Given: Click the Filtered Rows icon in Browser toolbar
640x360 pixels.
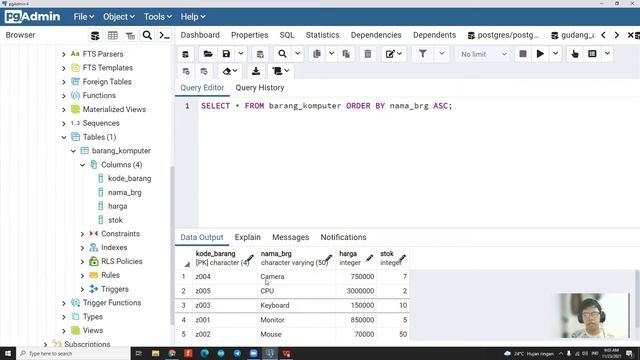Looking at the screenshot, I should tap(130, 36).
